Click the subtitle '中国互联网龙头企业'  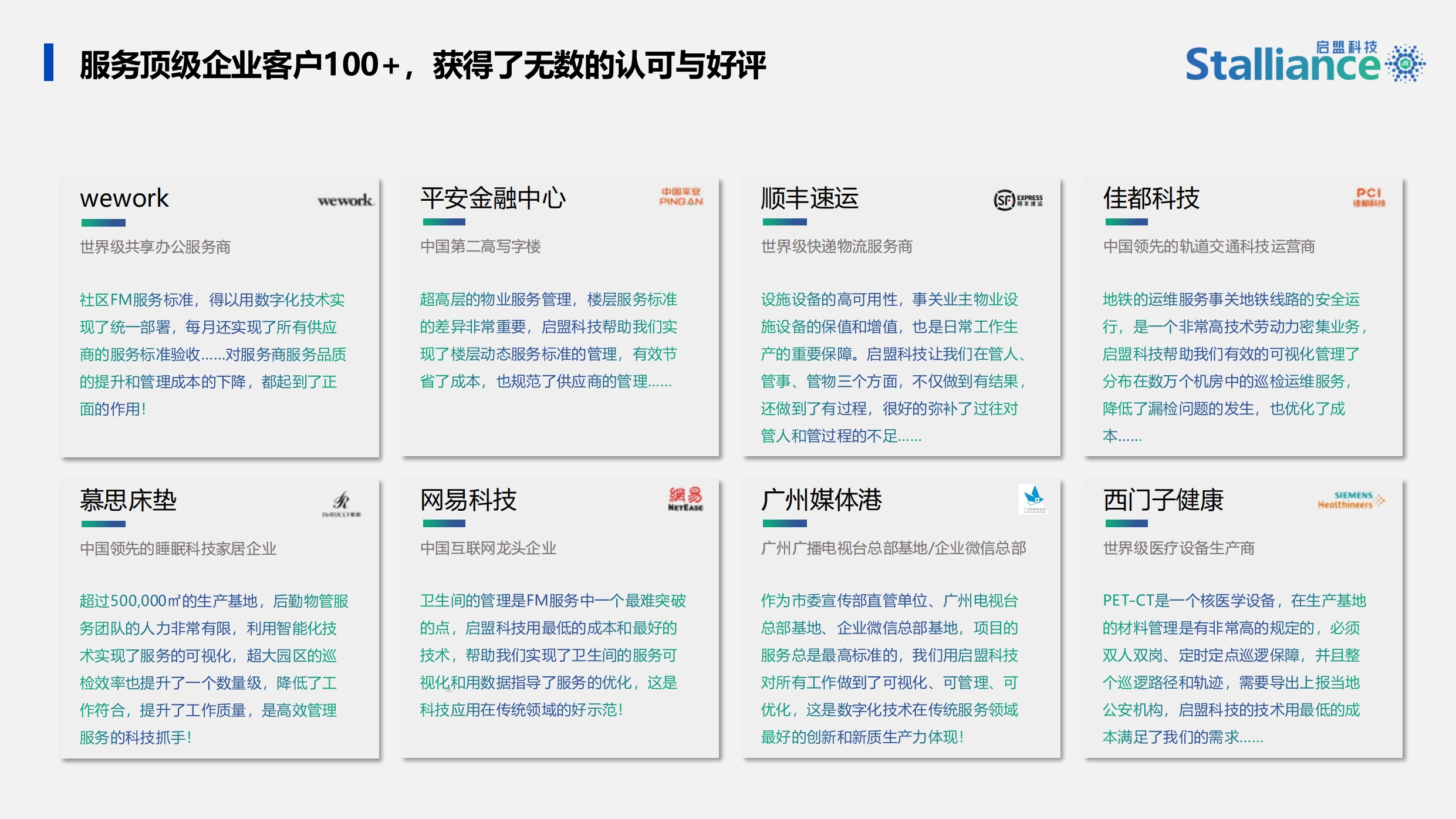click(488, 548)
